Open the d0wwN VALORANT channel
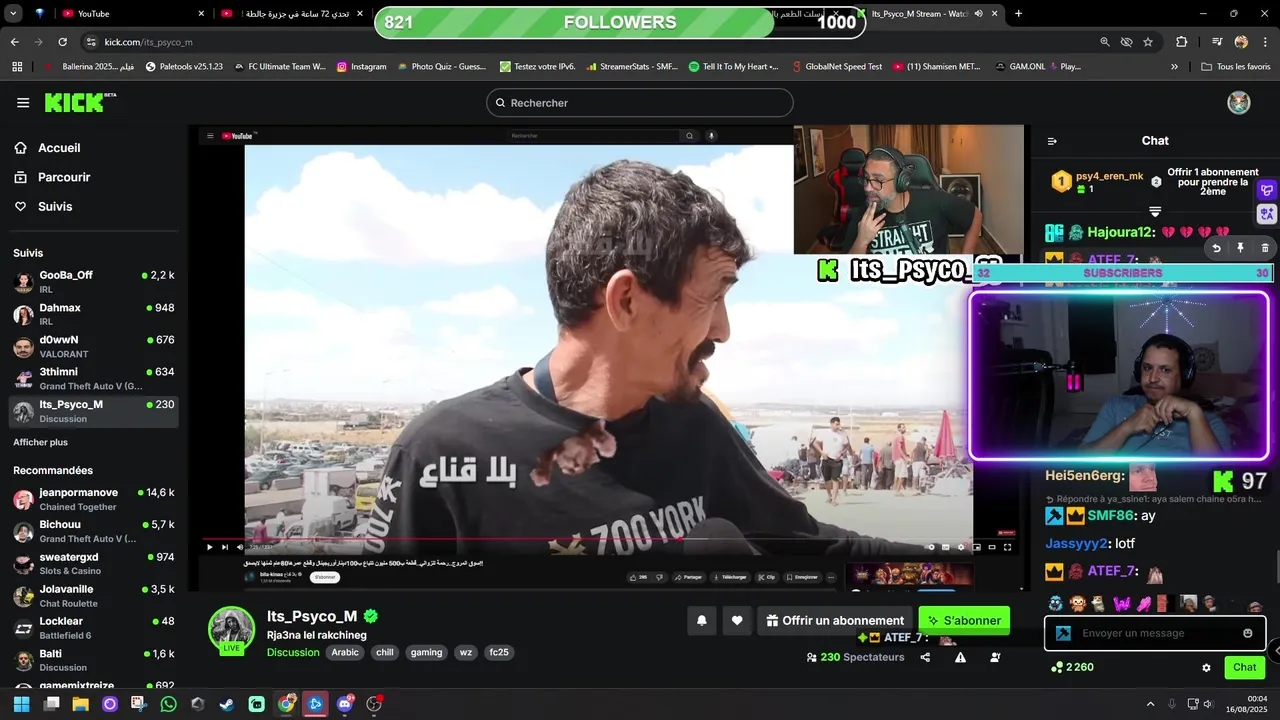Viewport: 1280px width, 720px height. 94,346
